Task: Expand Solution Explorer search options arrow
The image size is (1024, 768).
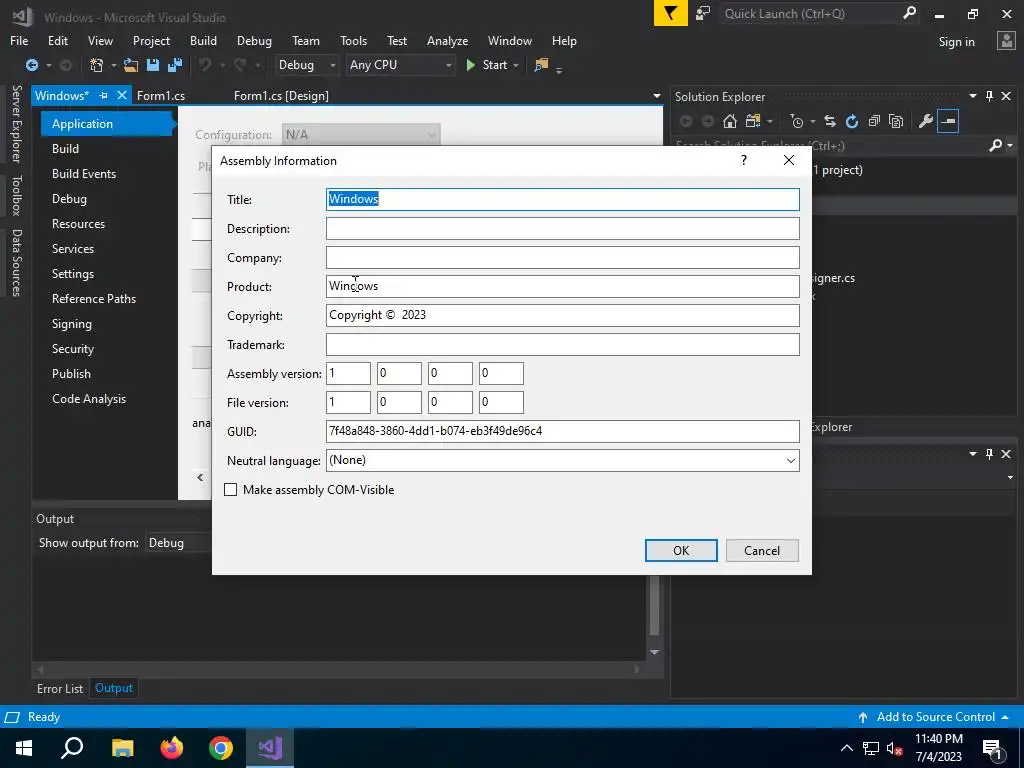Action: click(x=1010, y=145)
